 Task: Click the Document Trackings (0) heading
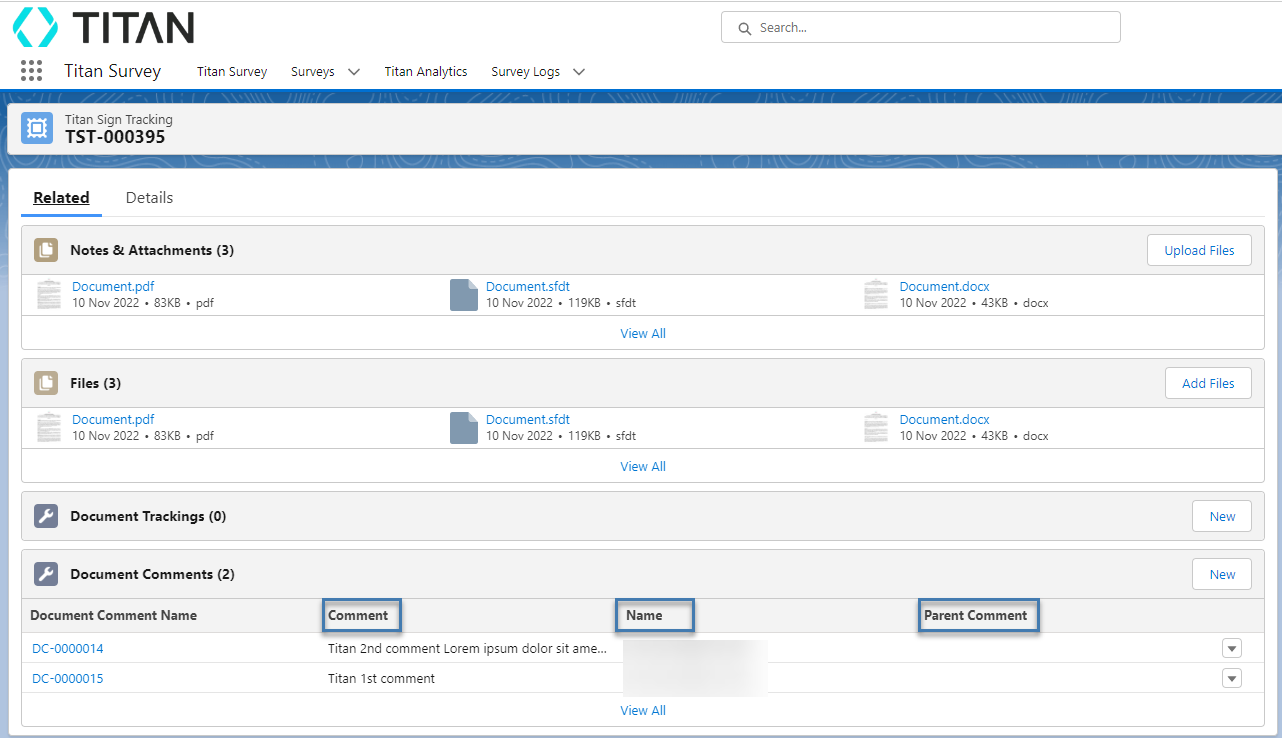148,516
